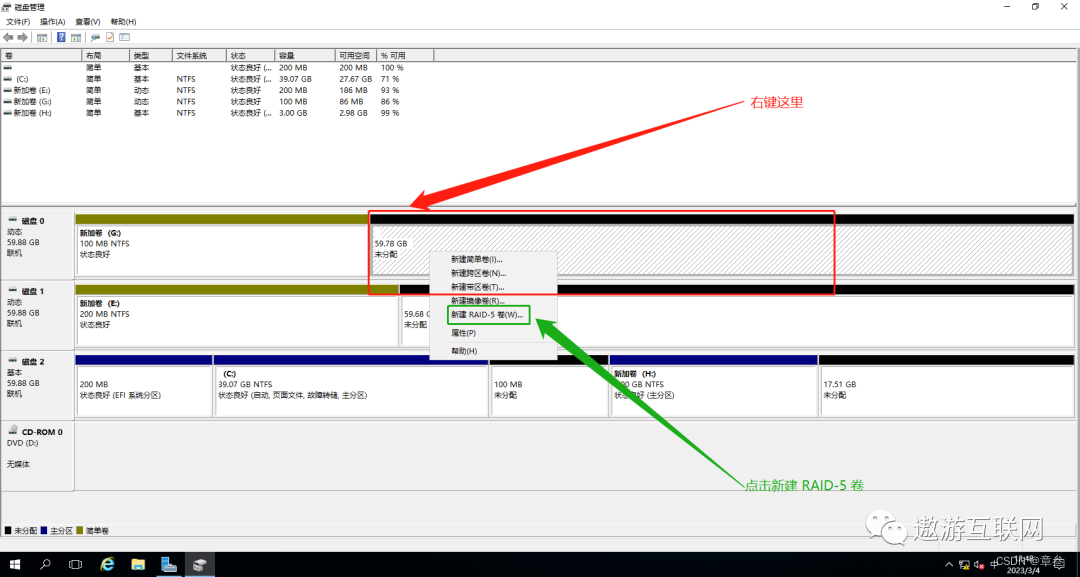
Task: Choose 新建简单卷(I)... from the context menu
Action: [x=493, y=260]
